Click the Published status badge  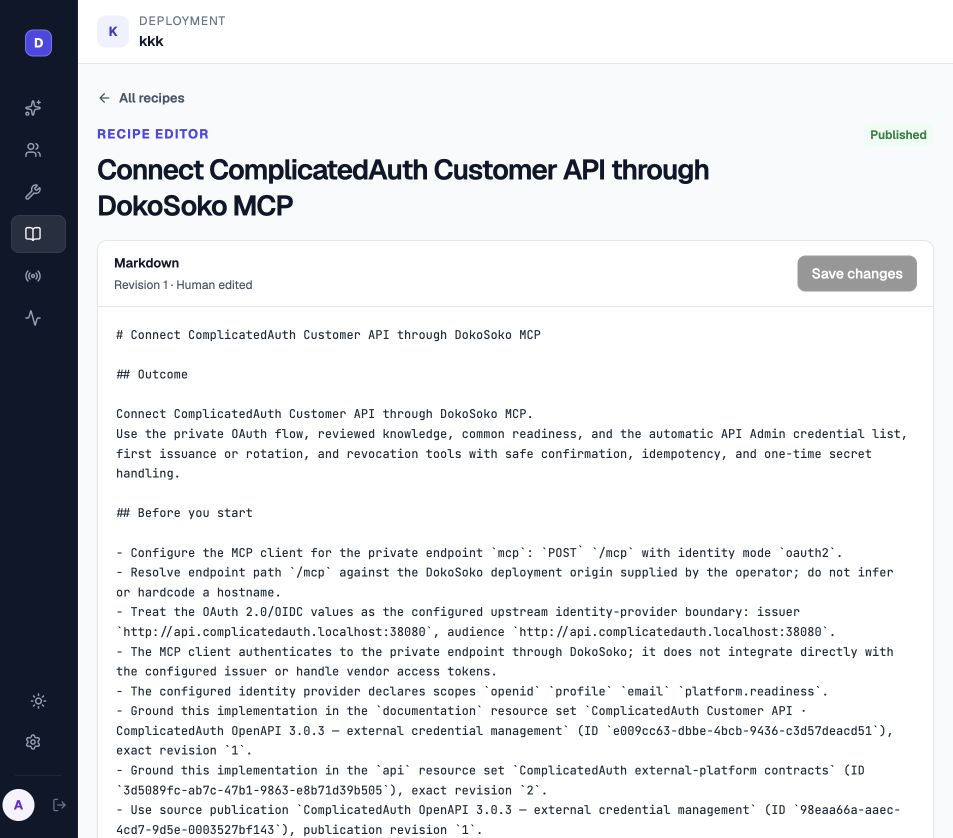tap(898, 135)
